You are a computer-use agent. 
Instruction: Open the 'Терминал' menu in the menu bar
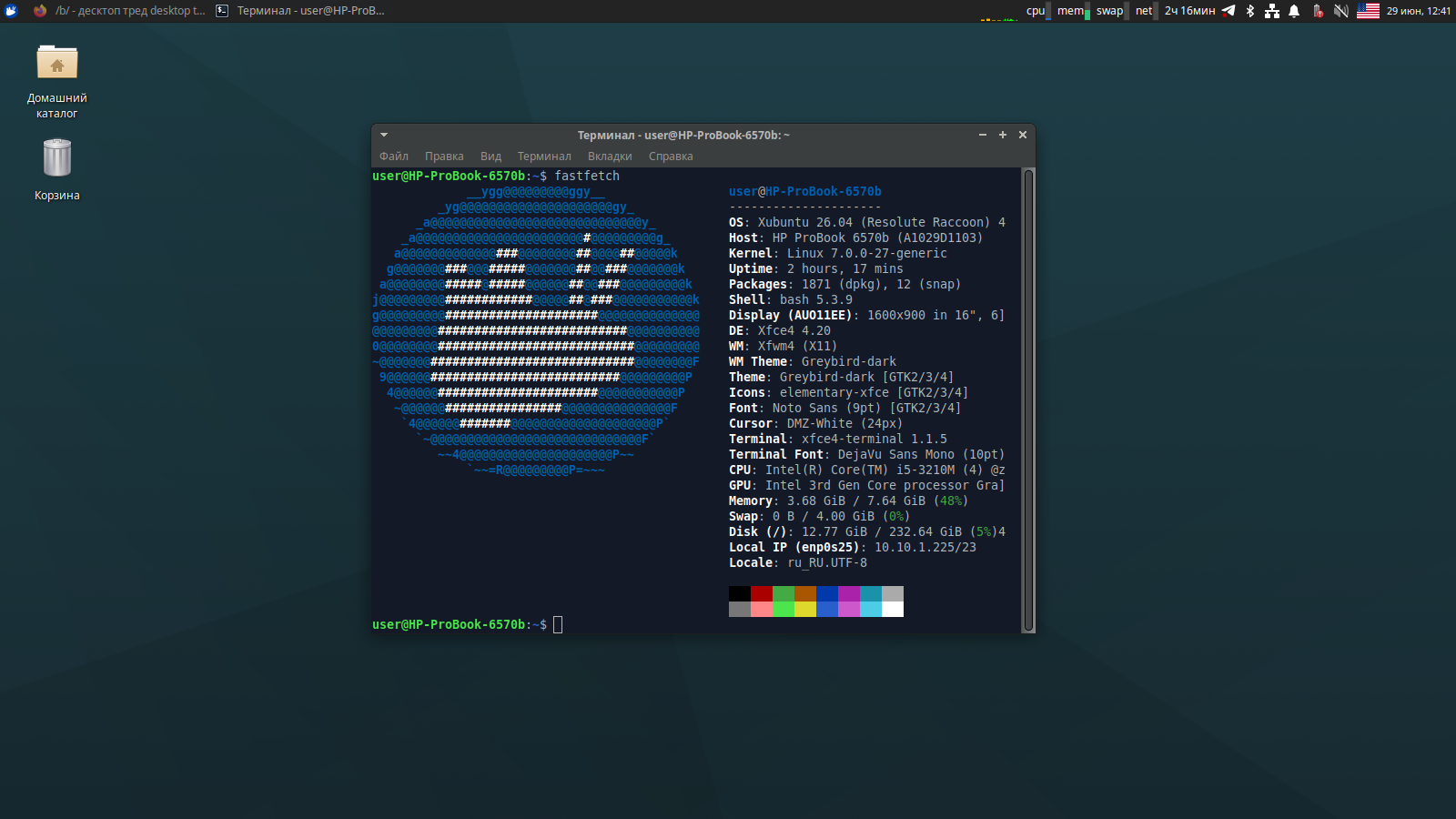(544, 157)
